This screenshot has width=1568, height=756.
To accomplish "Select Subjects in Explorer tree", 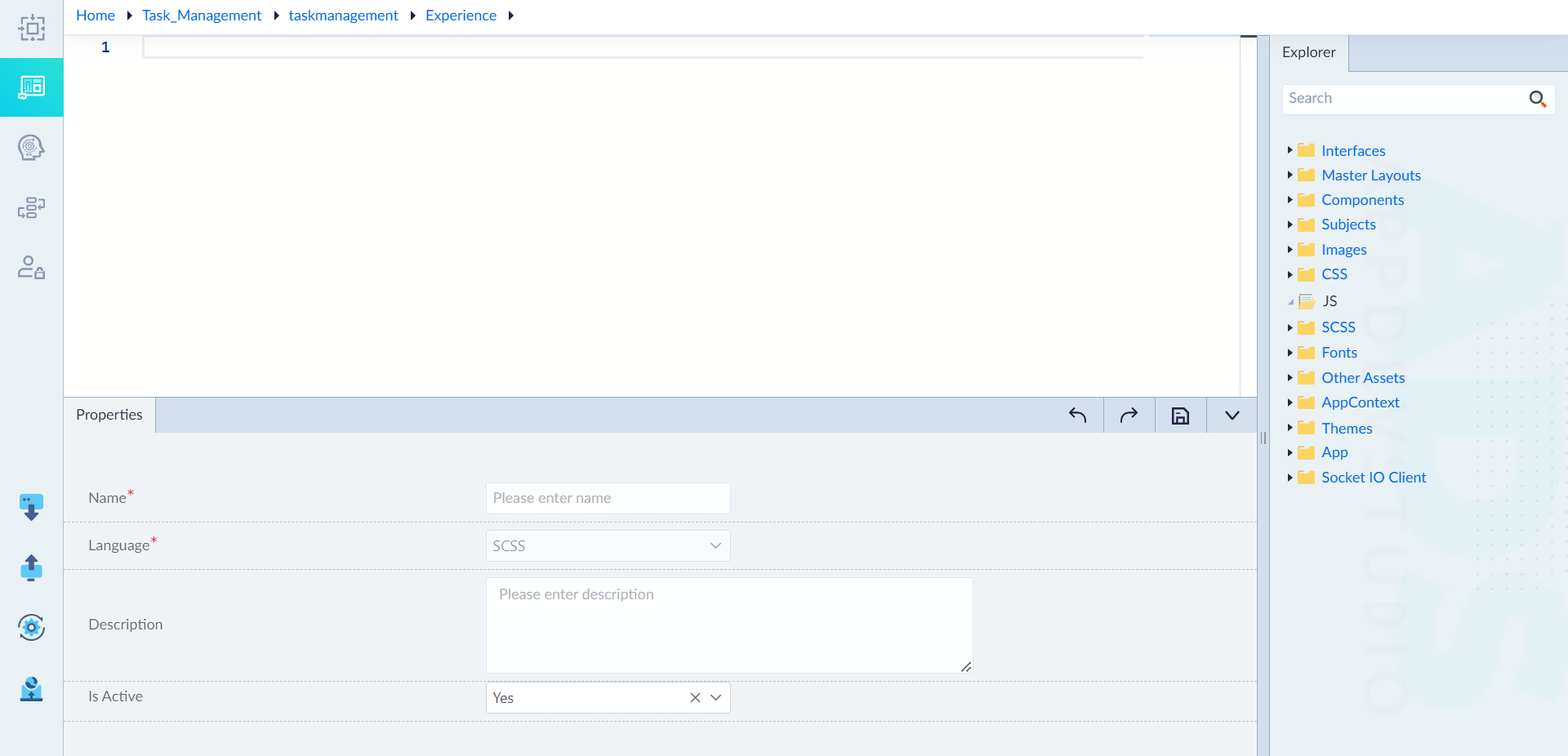I will pyautogui.click(x=1348, y=225).
